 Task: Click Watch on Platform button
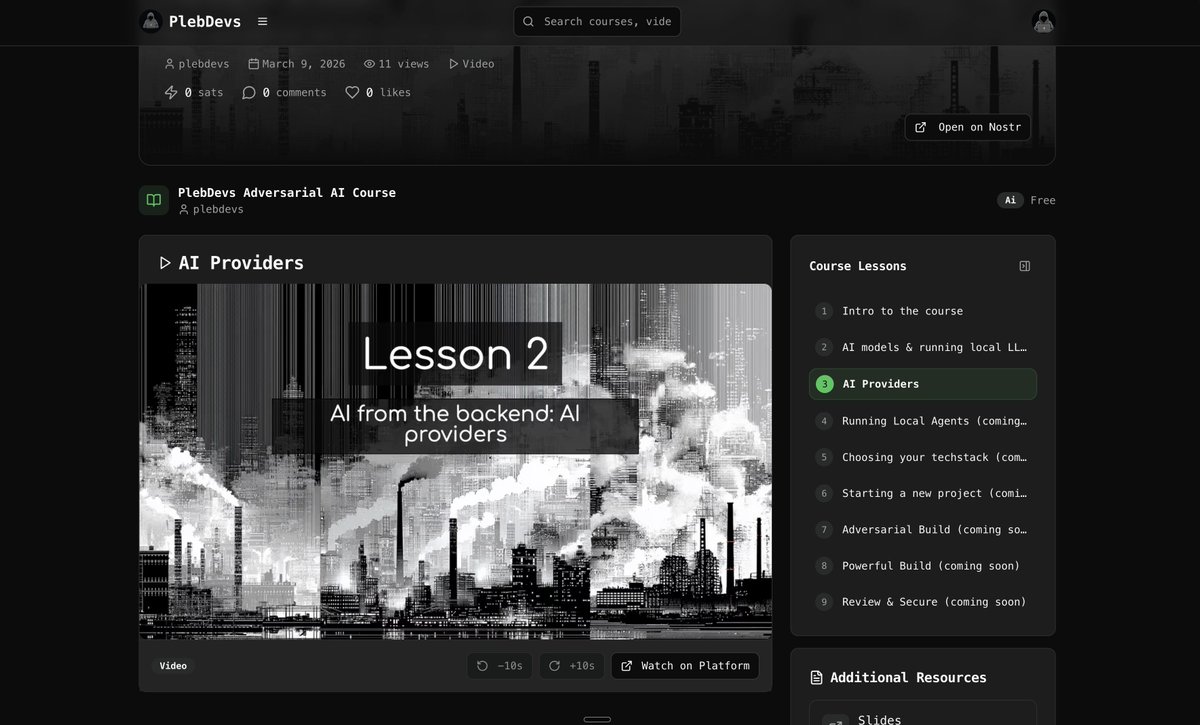point(685,666)
